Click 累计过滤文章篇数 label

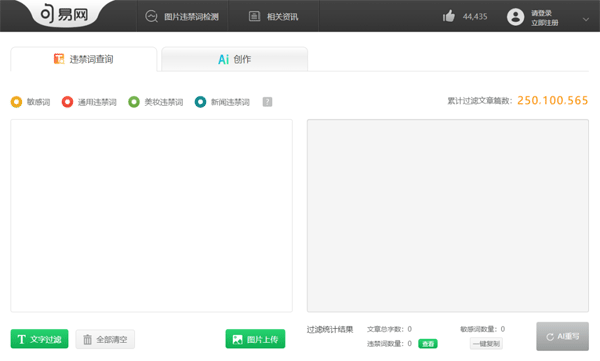point(479,101)
